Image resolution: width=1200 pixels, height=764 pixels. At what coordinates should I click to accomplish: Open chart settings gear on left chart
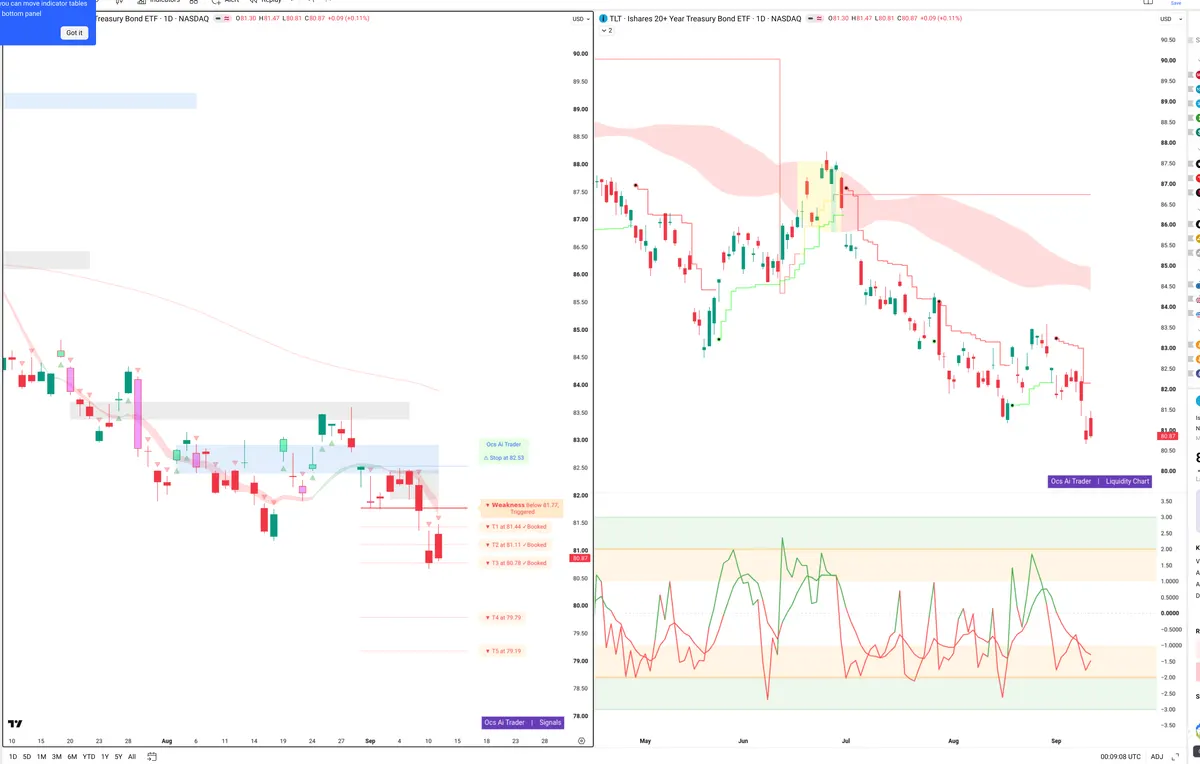pos(582,741)
